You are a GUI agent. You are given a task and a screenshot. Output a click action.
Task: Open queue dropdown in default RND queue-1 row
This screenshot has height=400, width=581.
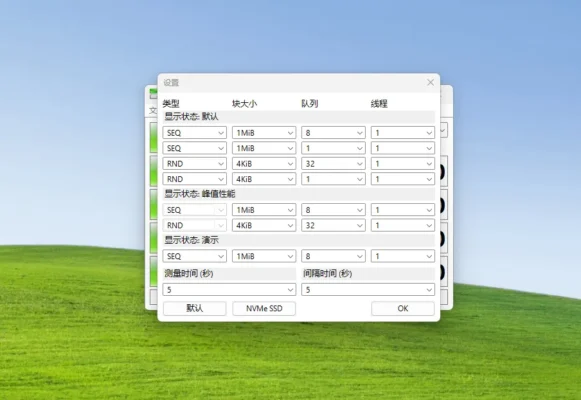(x=333, y=179)
